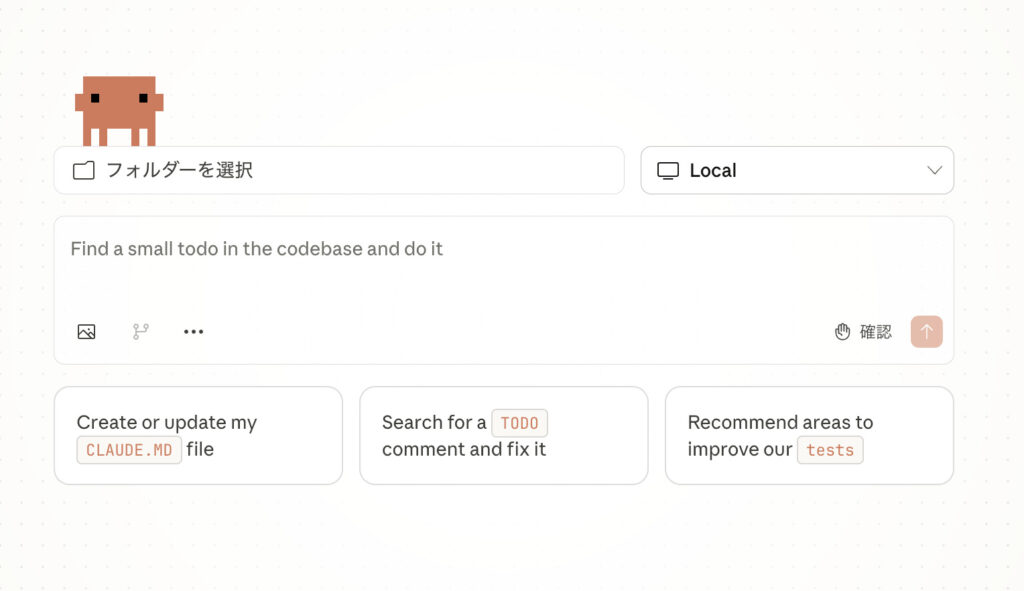The height and width of the screenshot is (591, 1024).
Task: Click the git branch icon
Action: [x=141, y=332]
